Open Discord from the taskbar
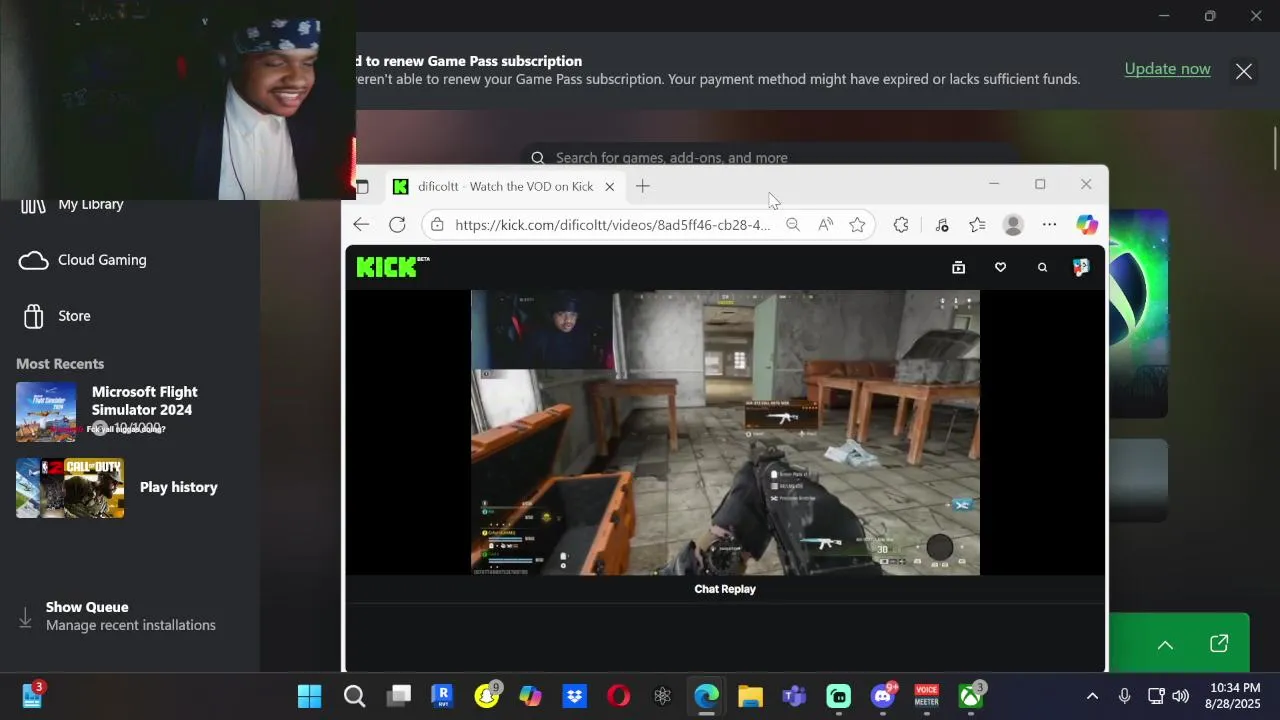This screenshot has width=1280, height=720. (x=883, y=696)
